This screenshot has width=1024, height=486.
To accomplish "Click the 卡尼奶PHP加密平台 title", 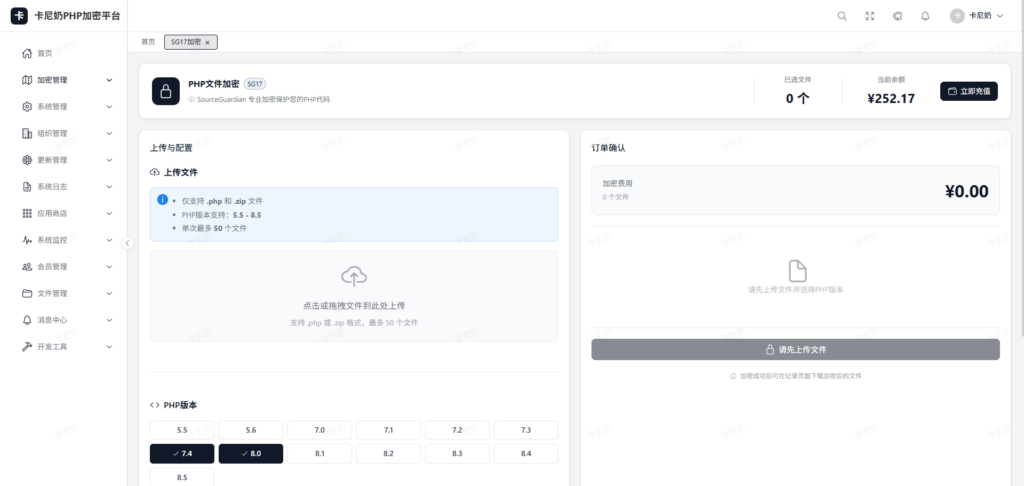I will [x=77, y=16].
